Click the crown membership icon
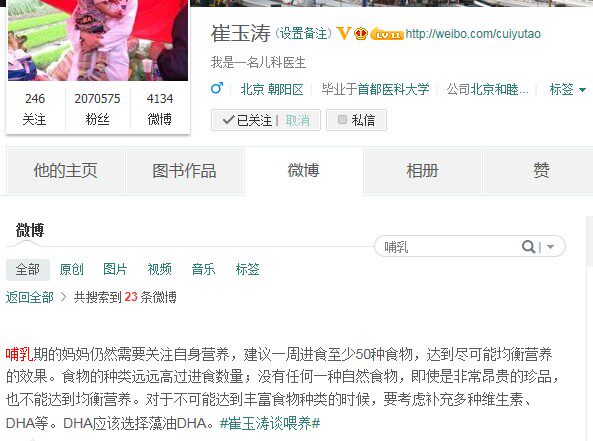 click(361, 34)
